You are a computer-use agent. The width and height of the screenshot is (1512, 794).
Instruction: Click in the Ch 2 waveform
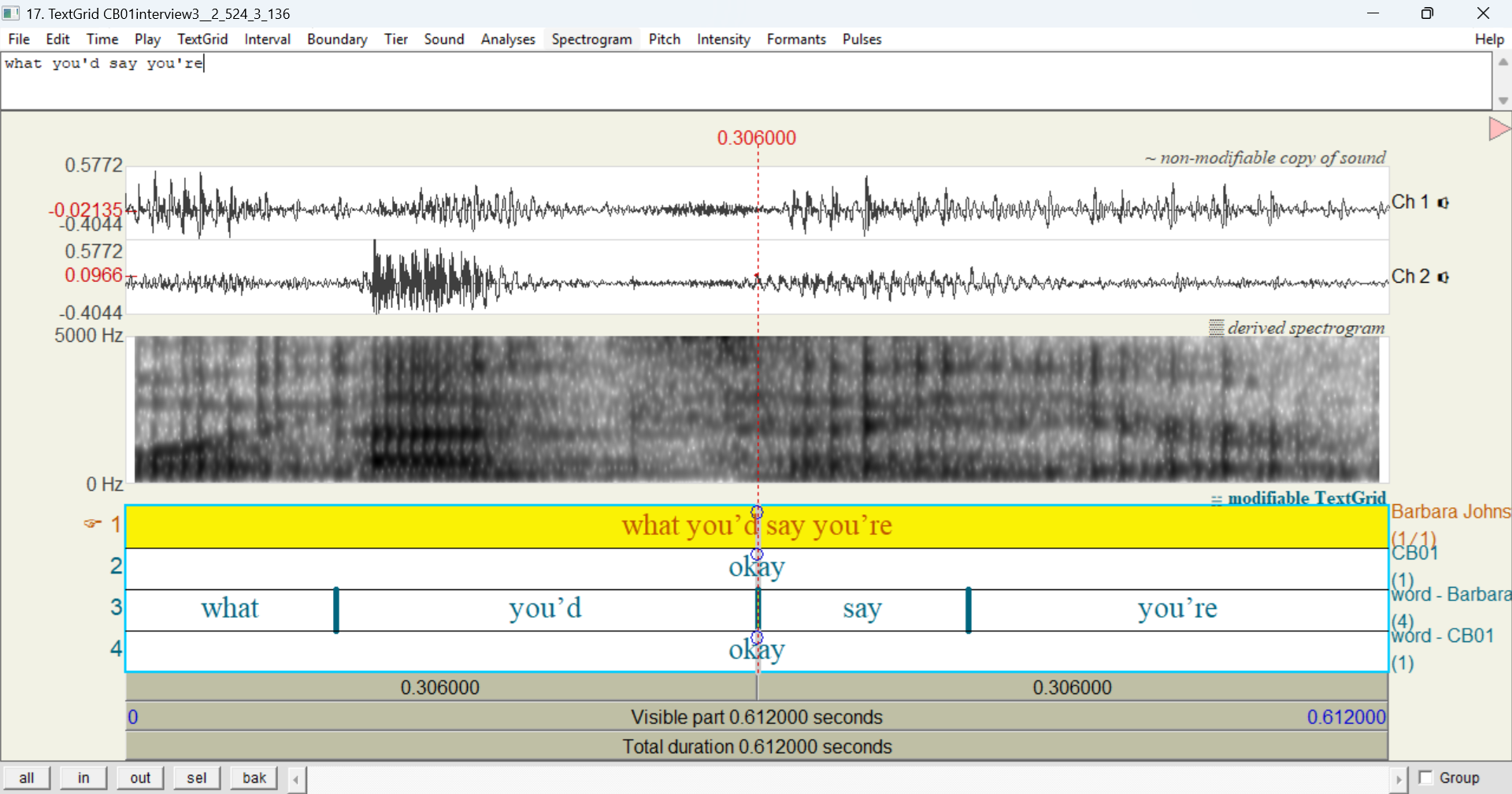[x=757, y=277]
